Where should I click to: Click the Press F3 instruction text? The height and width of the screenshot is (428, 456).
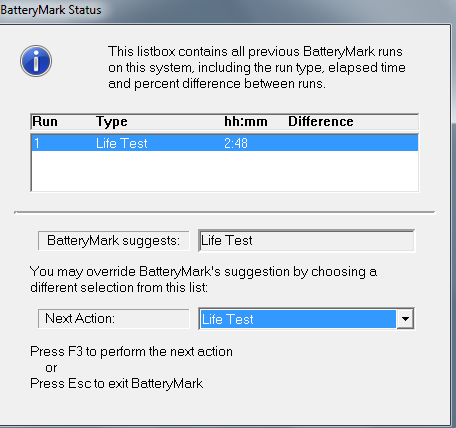(x=131, y=352)
